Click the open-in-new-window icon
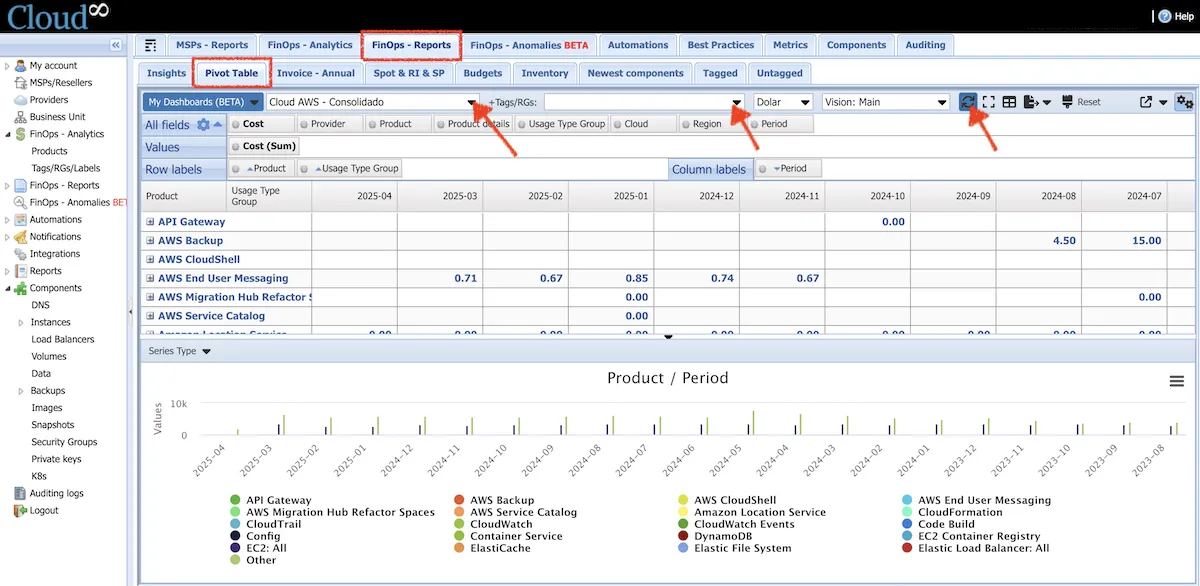The image size is (1200, 586). click(1146, 102)
